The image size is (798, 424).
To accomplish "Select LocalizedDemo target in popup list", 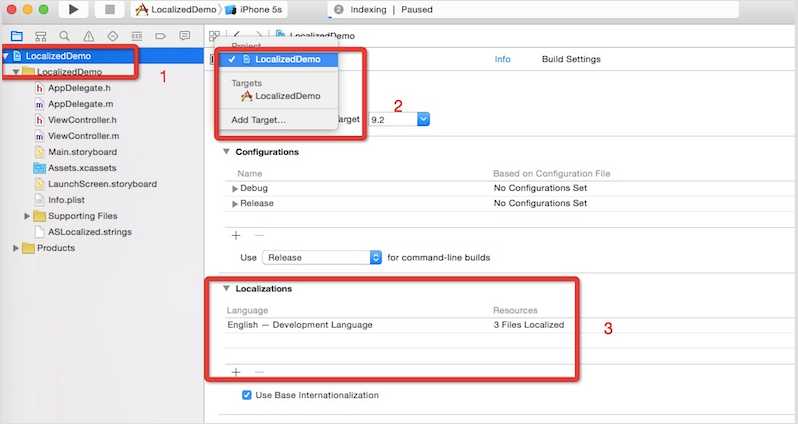I will [x=279, y=96].
